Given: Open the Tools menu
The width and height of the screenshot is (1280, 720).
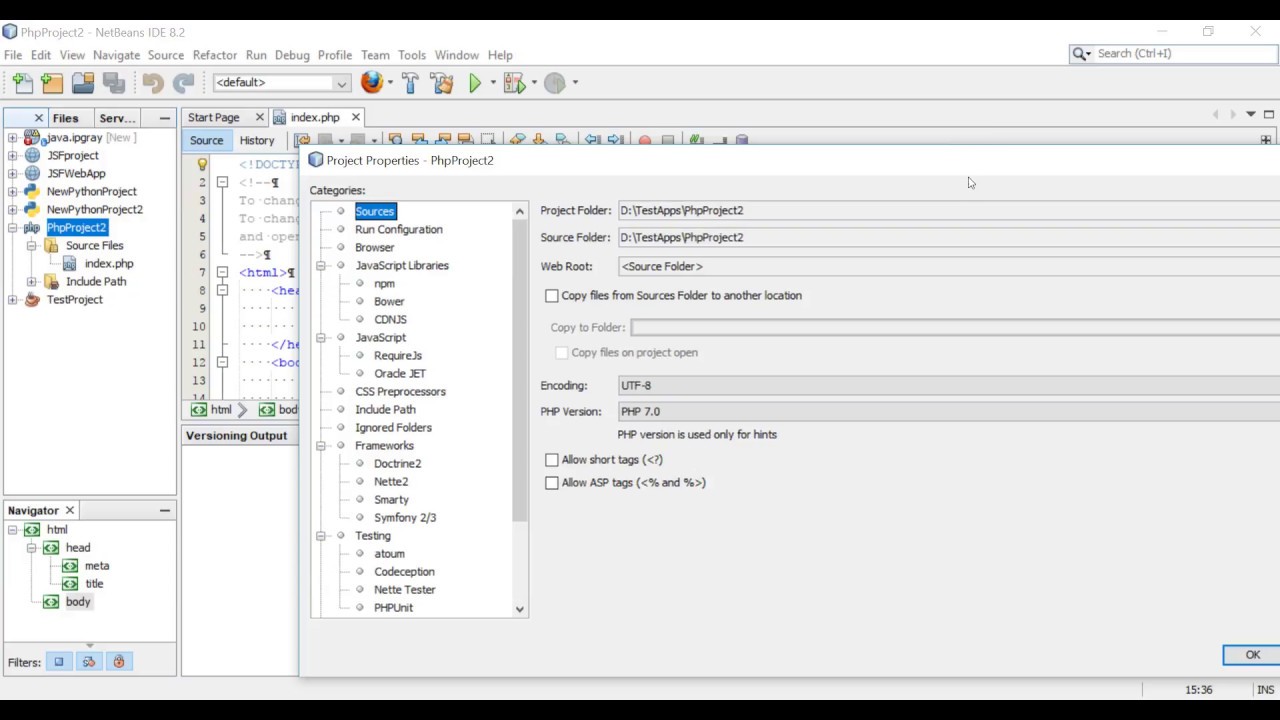Looking at the screenshot, I should [x=412, y=55].
